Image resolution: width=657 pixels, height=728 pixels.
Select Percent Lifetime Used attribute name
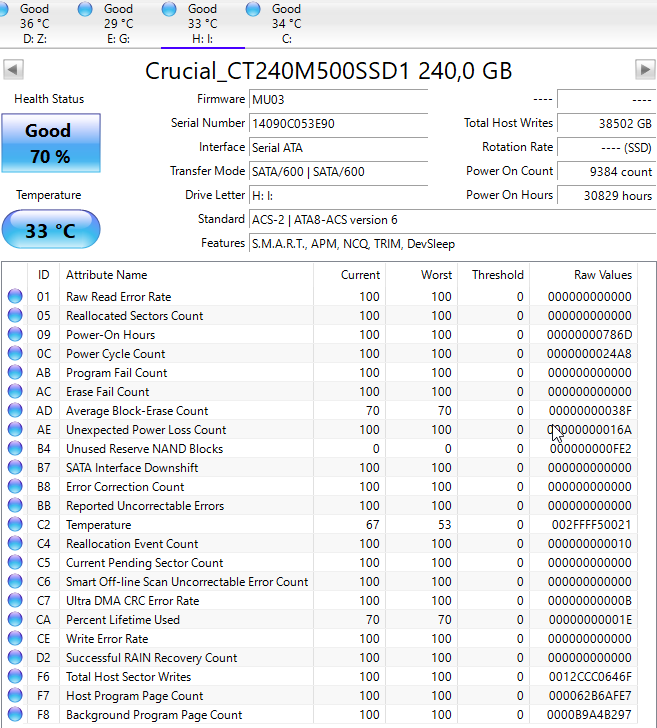tap(123, 620)
